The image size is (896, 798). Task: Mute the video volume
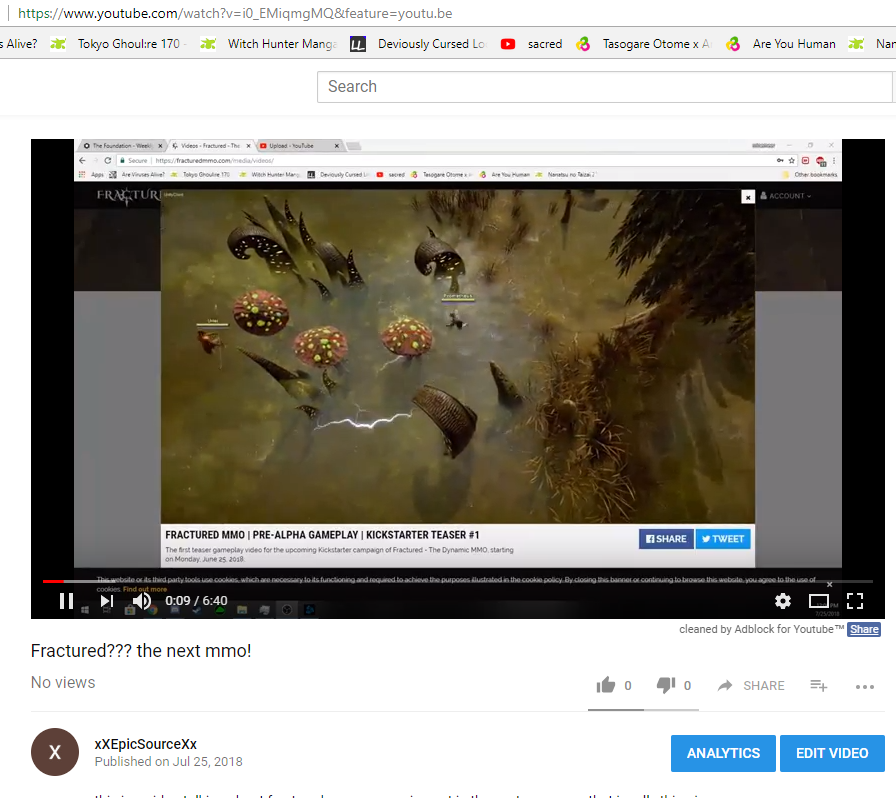142,601
